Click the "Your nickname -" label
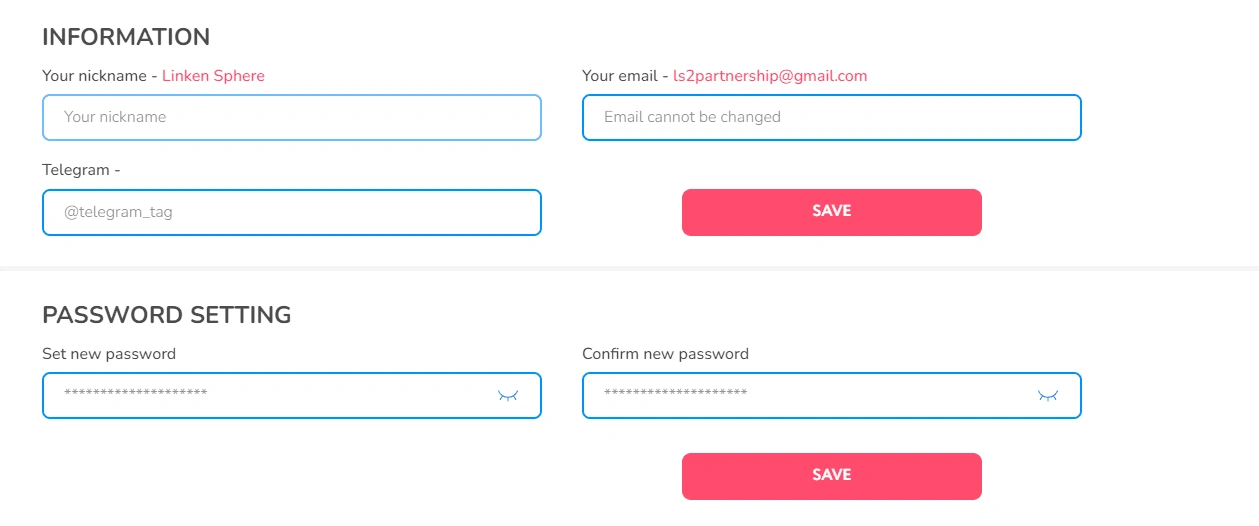 pos(99,76)
